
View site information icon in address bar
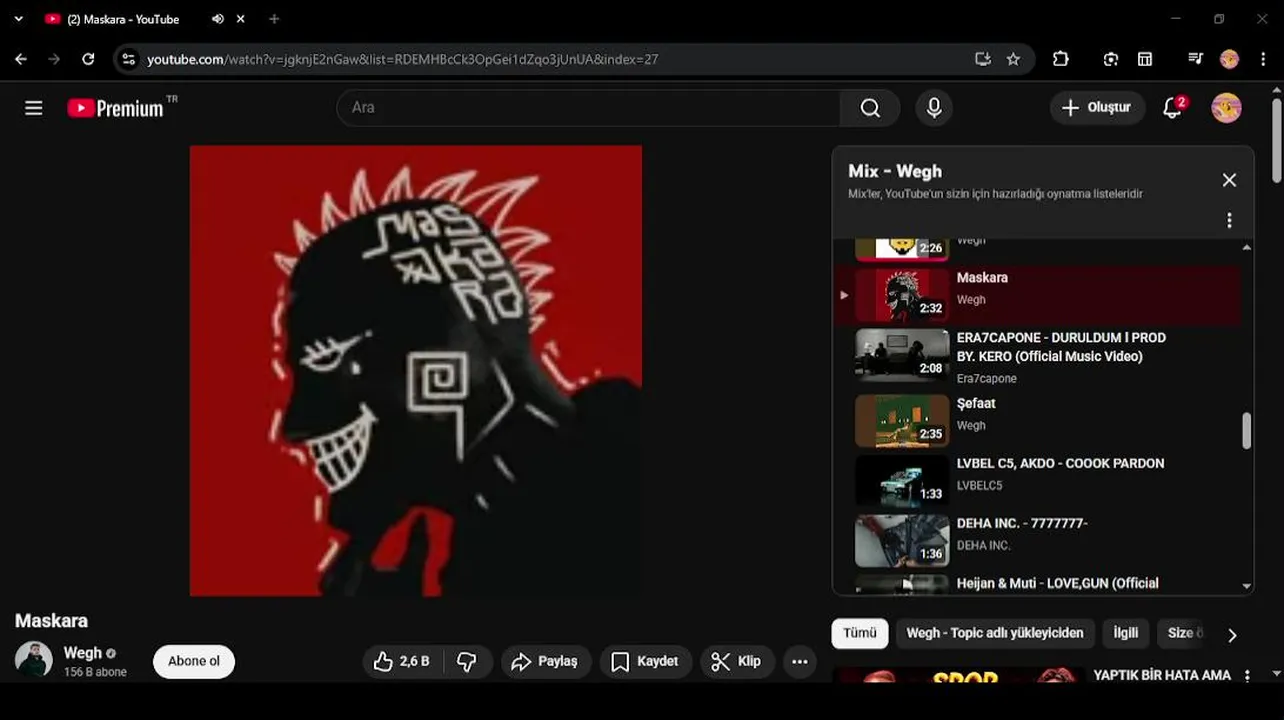click(x=128, y=59)
